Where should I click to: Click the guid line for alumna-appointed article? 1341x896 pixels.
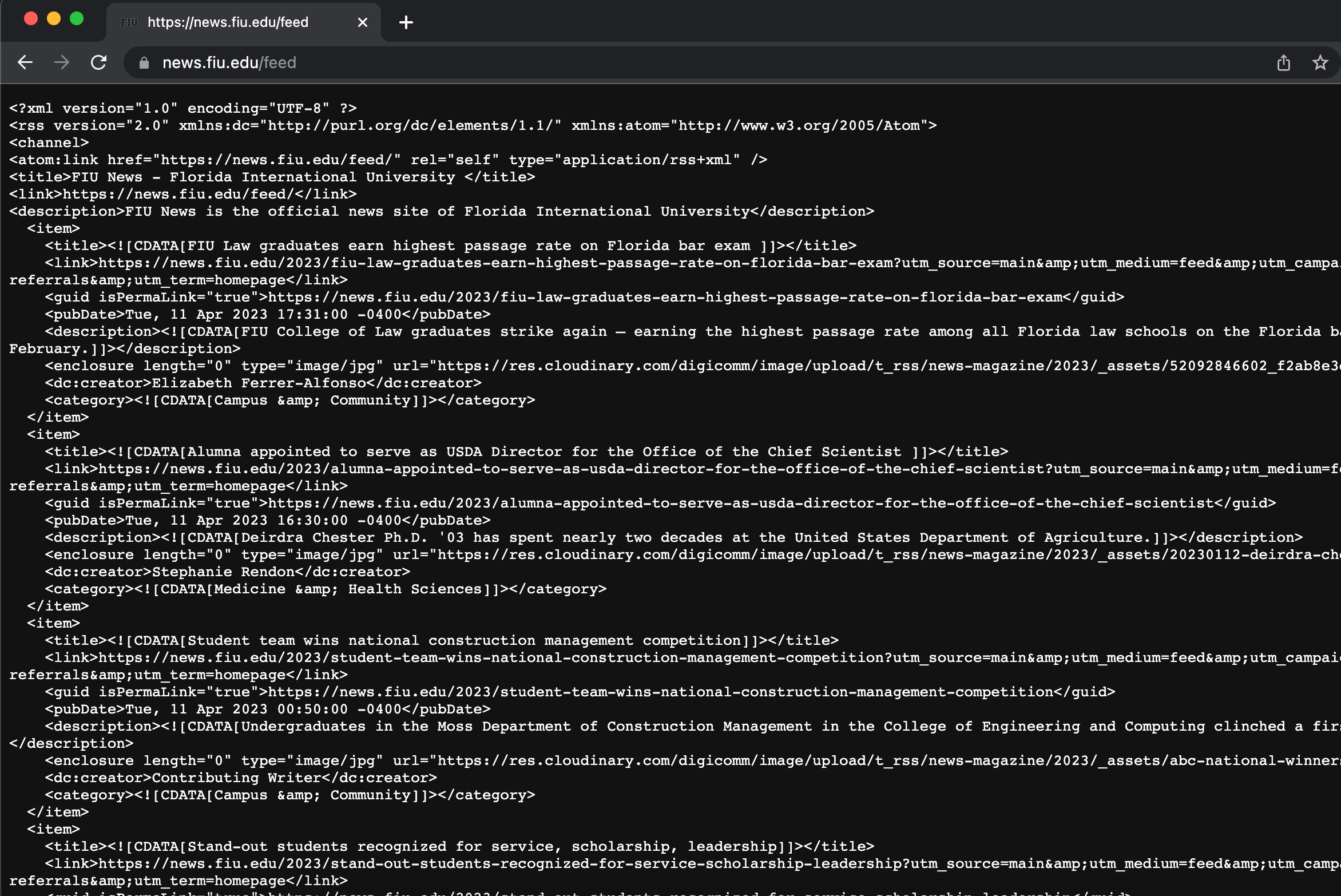click(661, 503)
